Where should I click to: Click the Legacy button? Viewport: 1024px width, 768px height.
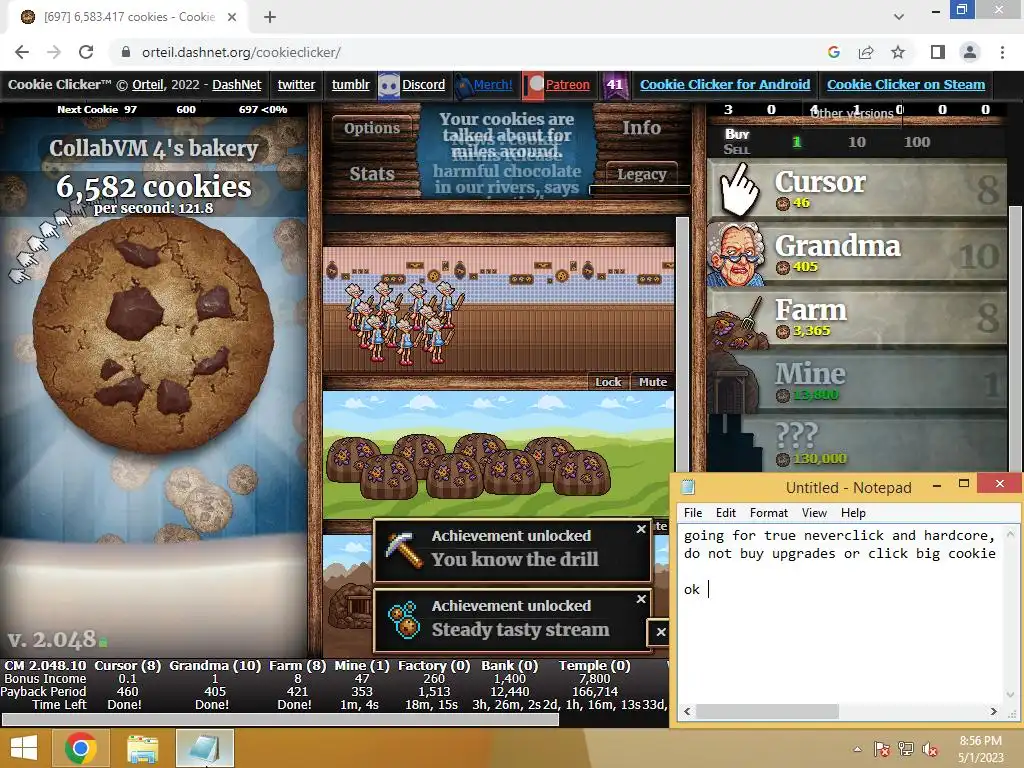click(x=642, y=174)
